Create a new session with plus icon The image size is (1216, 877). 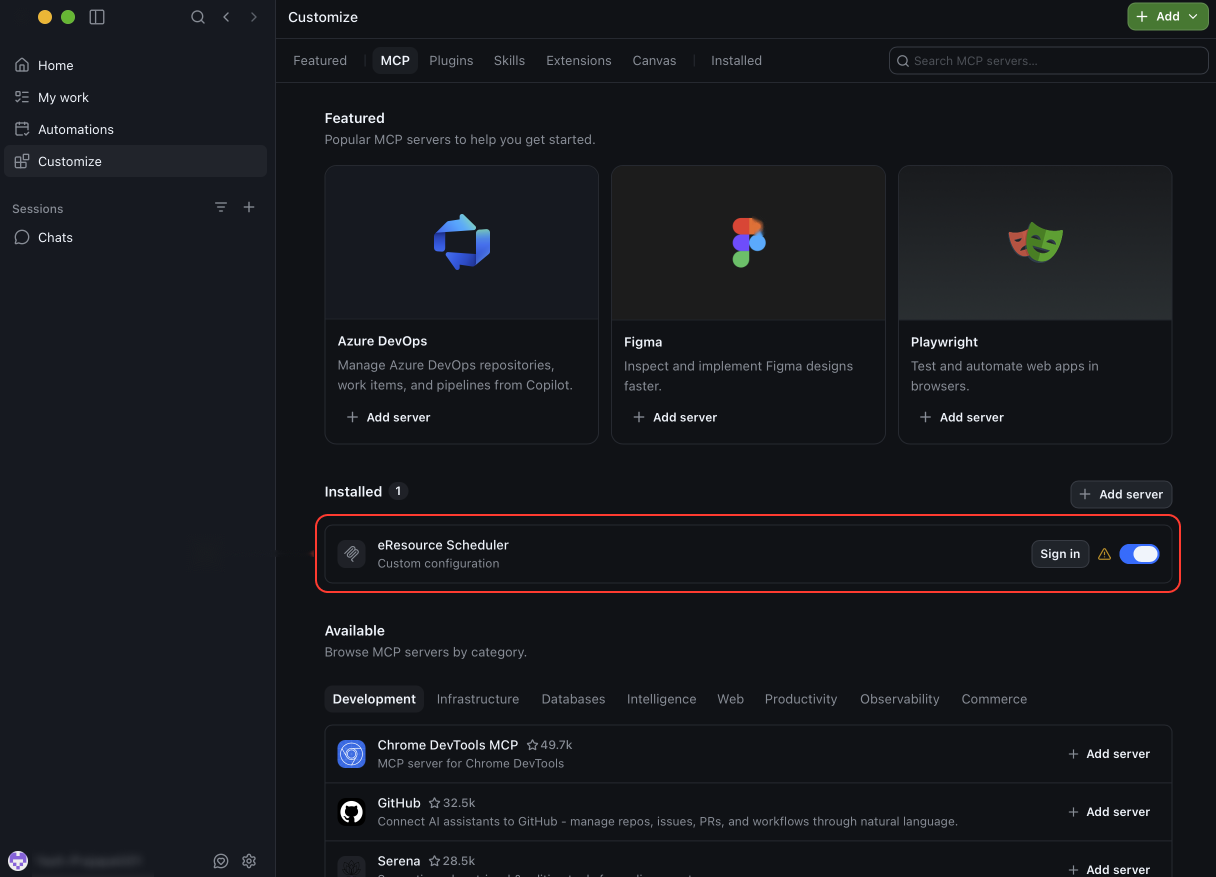pos(249,207)
